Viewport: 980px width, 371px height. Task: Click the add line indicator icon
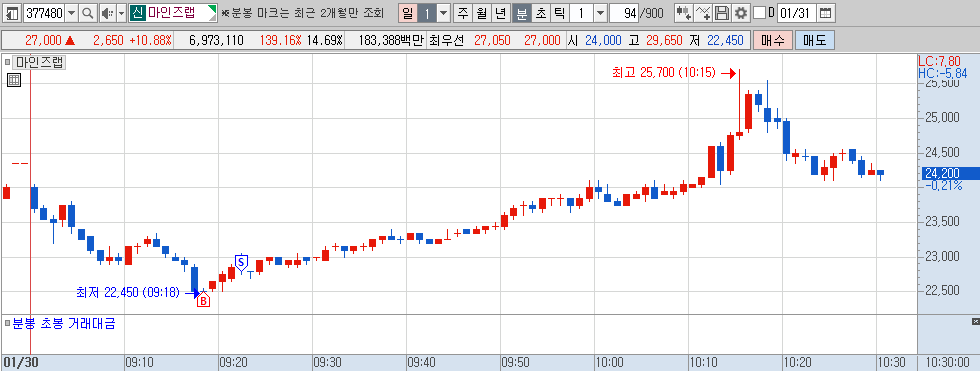point(703,13)
